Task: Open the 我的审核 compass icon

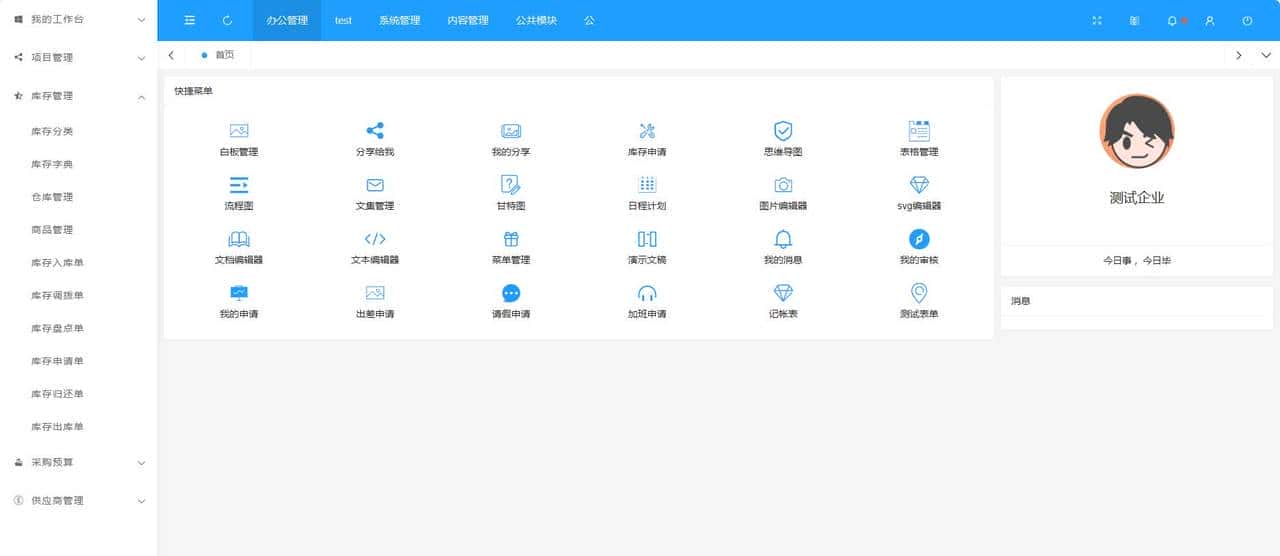Action: coord(919,239)
